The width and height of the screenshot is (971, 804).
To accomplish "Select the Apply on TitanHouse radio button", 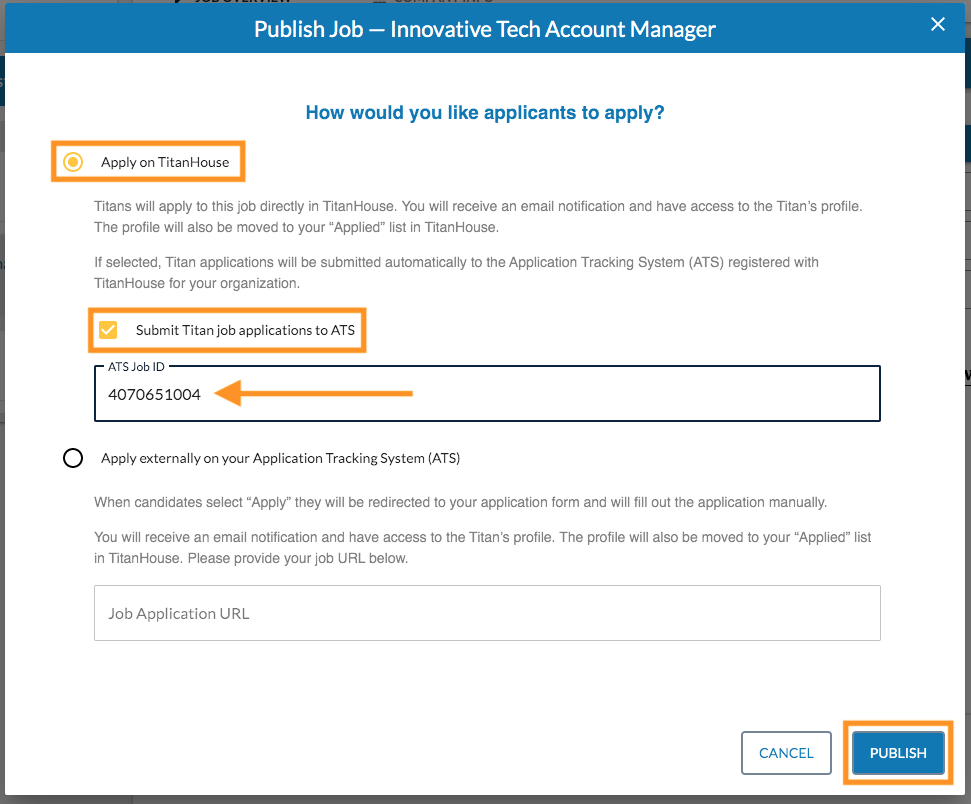I will 73,162.
